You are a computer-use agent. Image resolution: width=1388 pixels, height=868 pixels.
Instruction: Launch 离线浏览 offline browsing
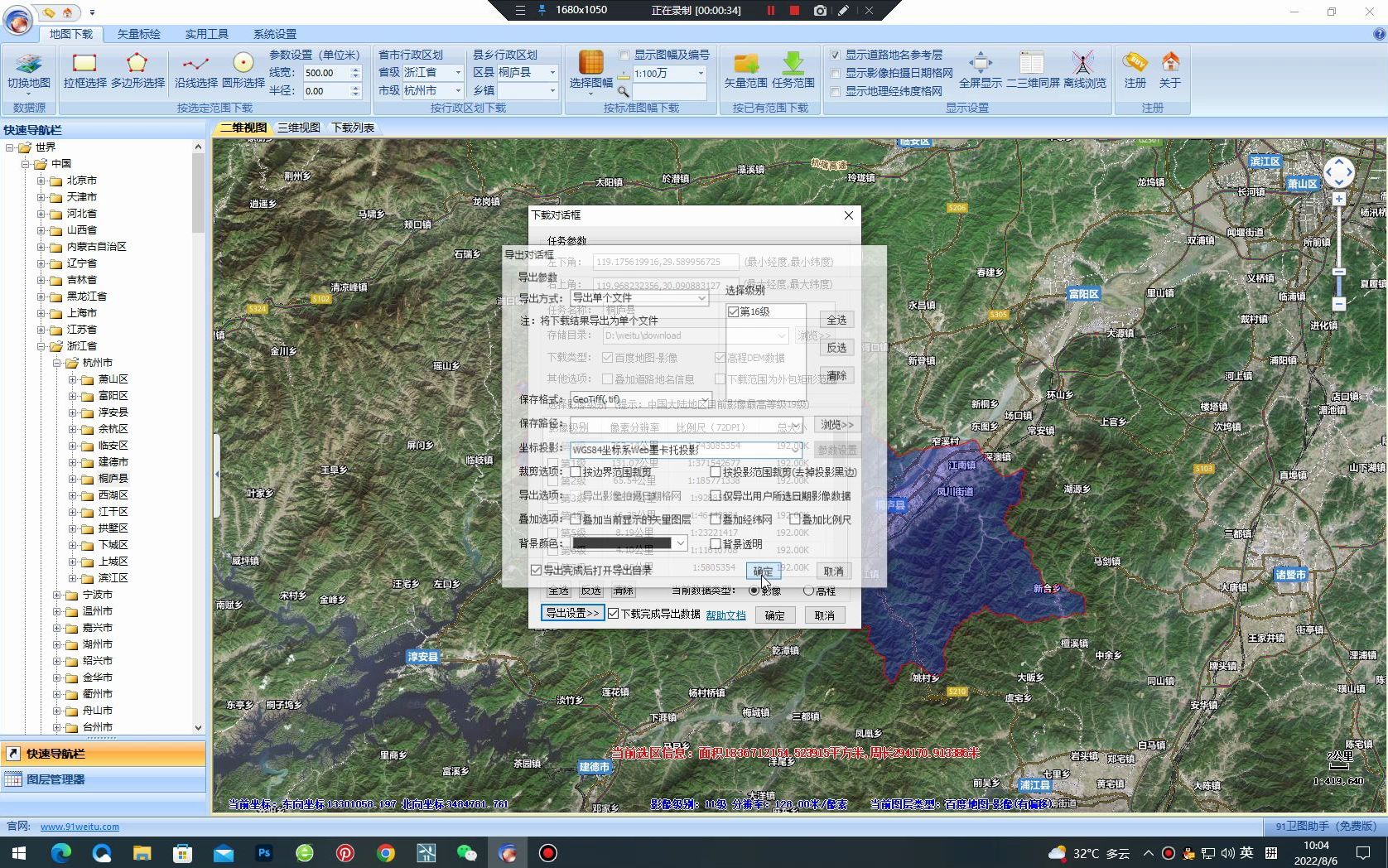pos(1085,71)
